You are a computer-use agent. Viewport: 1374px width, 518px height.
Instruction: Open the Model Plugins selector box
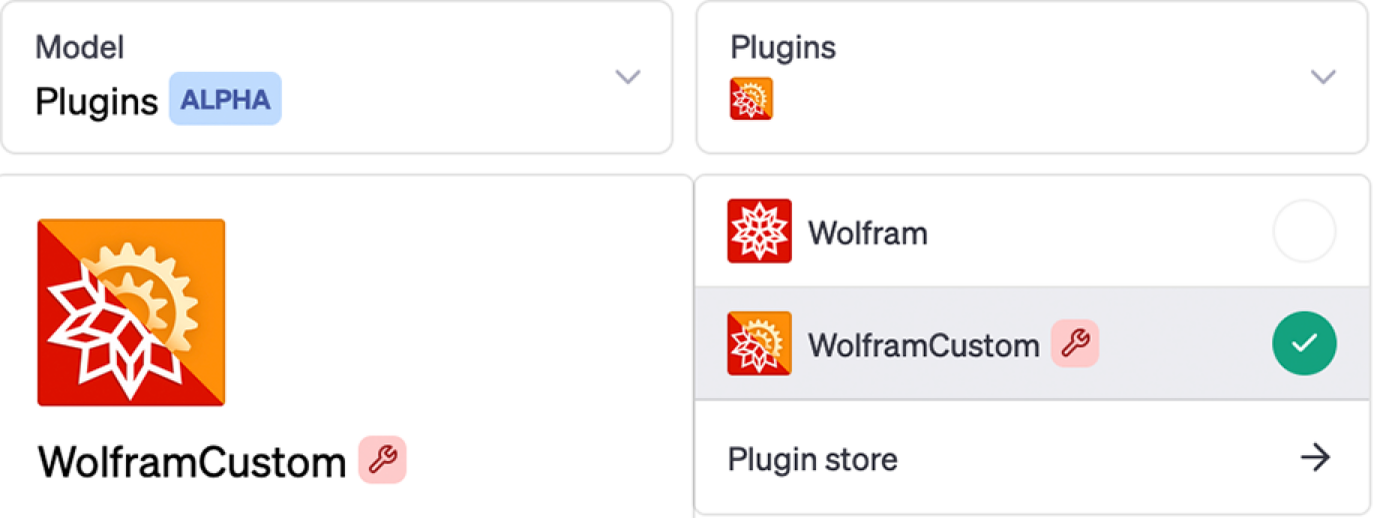[337, 77]
